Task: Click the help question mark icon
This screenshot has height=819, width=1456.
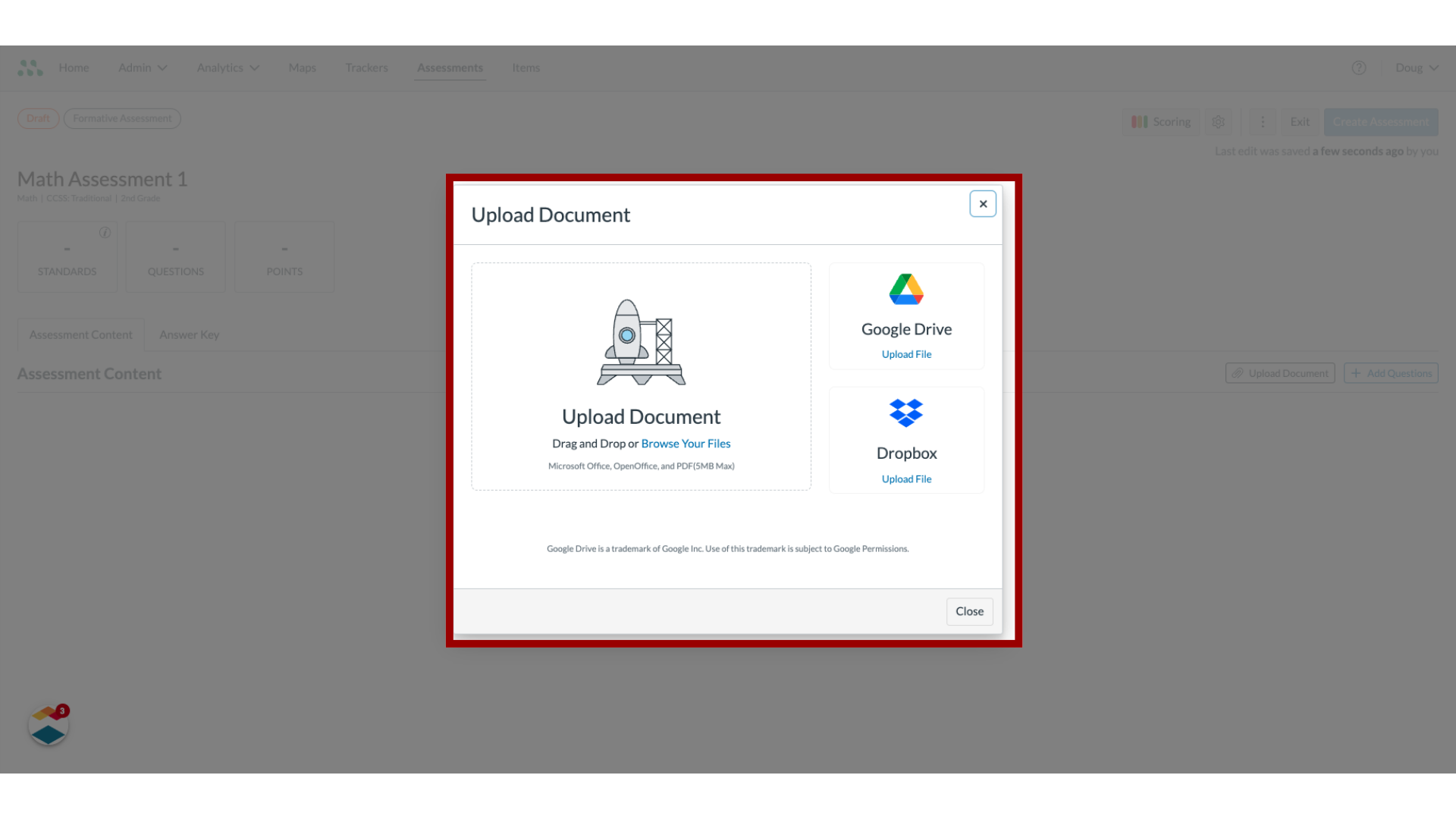Action: (1359, 67)
